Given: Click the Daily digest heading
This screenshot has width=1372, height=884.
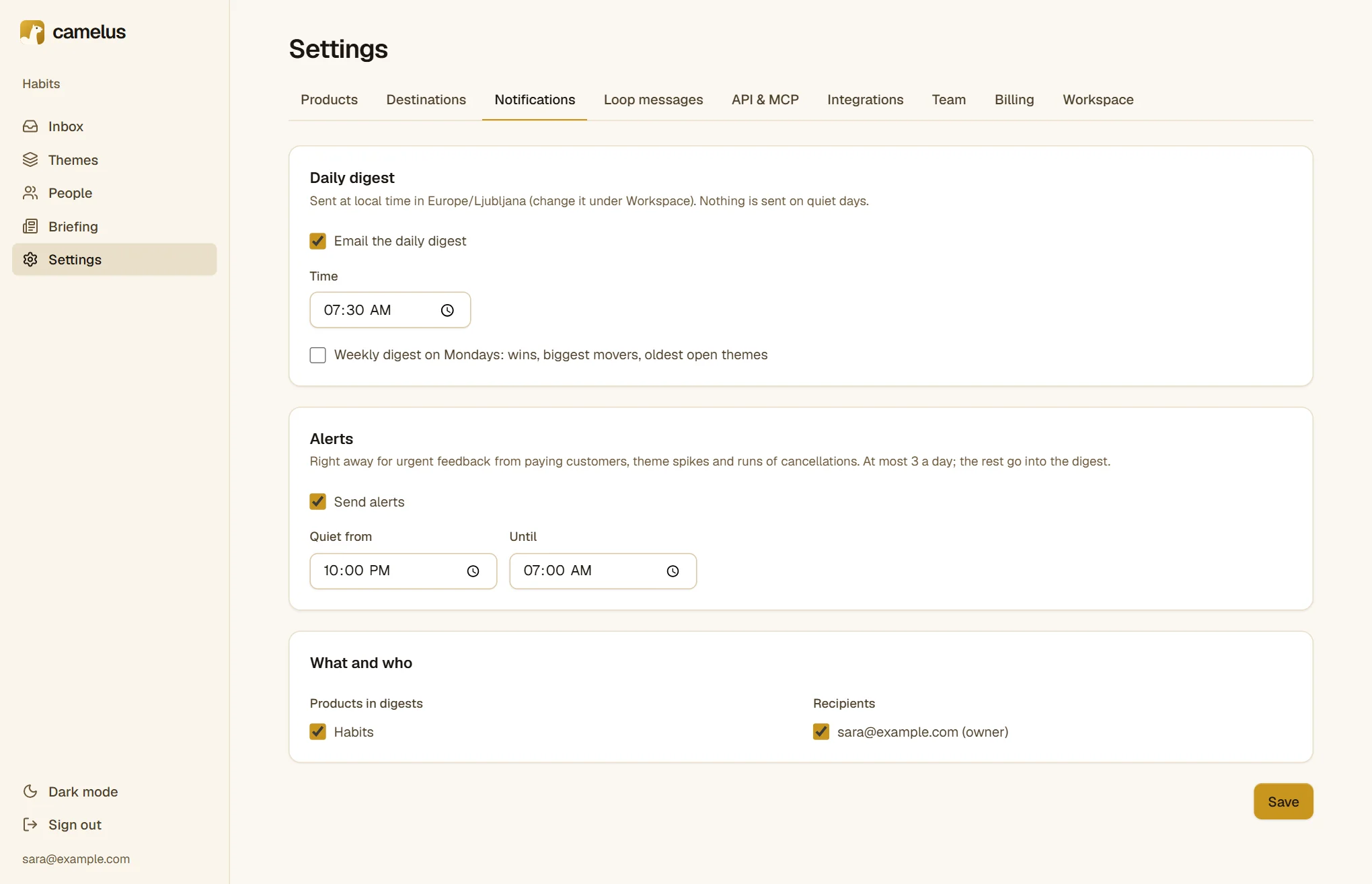Looking at the screenshot, I should click(352, 178).
